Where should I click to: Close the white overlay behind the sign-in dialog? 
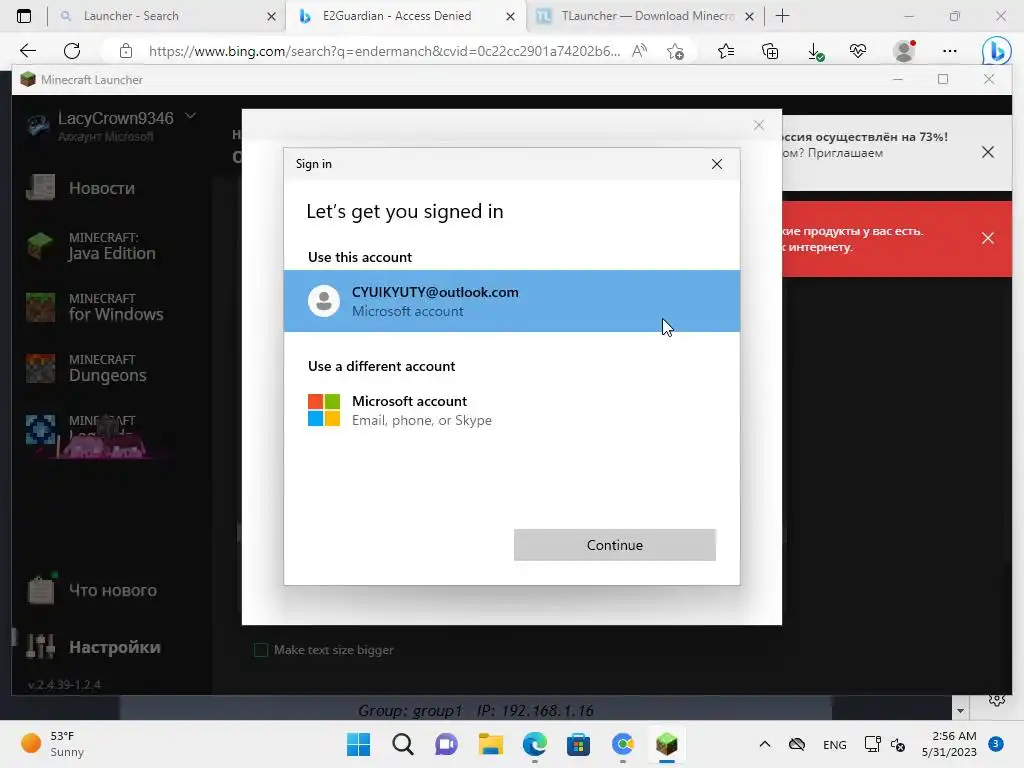tap(758, 125)
